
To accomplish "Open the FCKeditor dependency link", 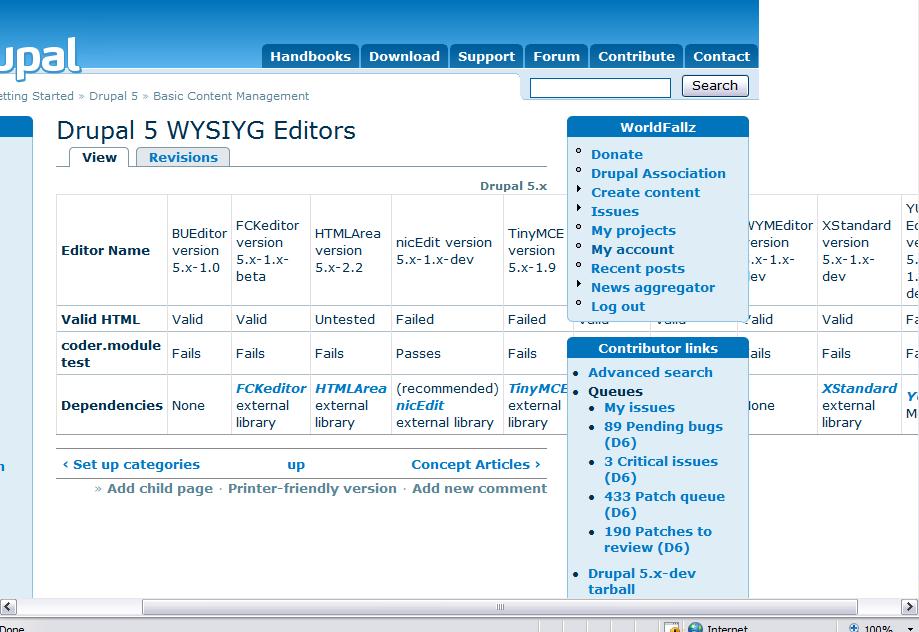I will (x=271, y=388).
